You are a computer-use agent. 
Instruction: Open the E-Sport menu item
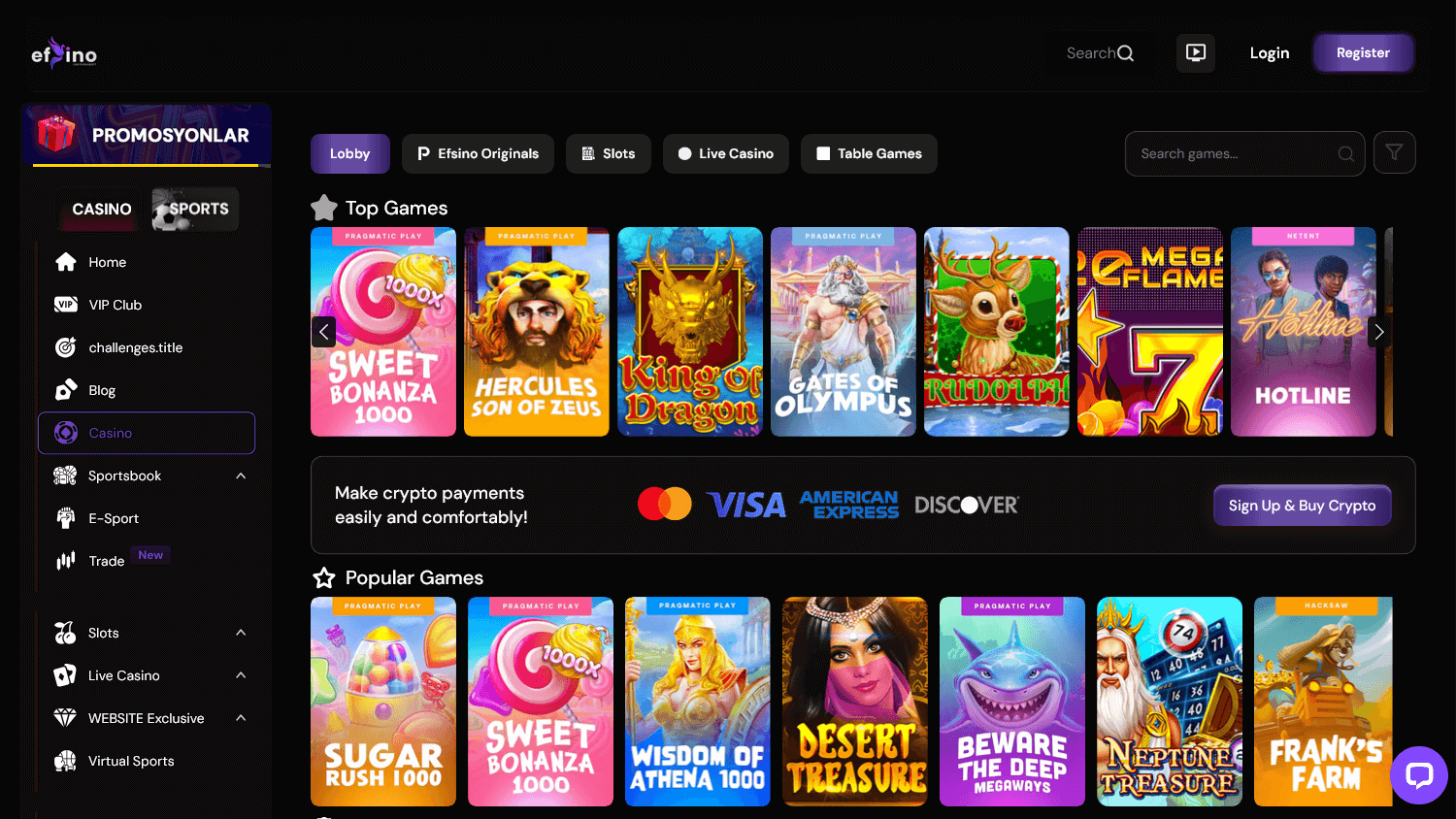pyautogui.click(x=147, y=518)
